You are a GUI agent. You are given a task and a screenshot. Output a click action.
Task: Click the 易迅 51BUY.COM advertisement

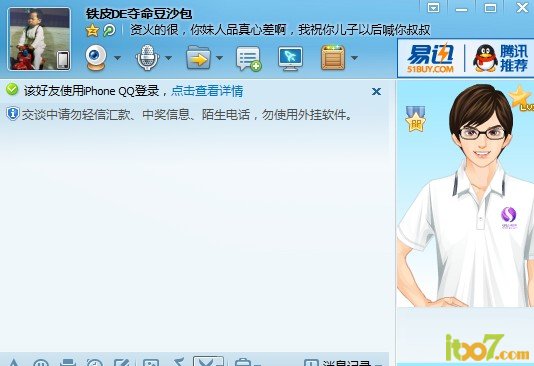pyautogui.click(x=430, y=59)
